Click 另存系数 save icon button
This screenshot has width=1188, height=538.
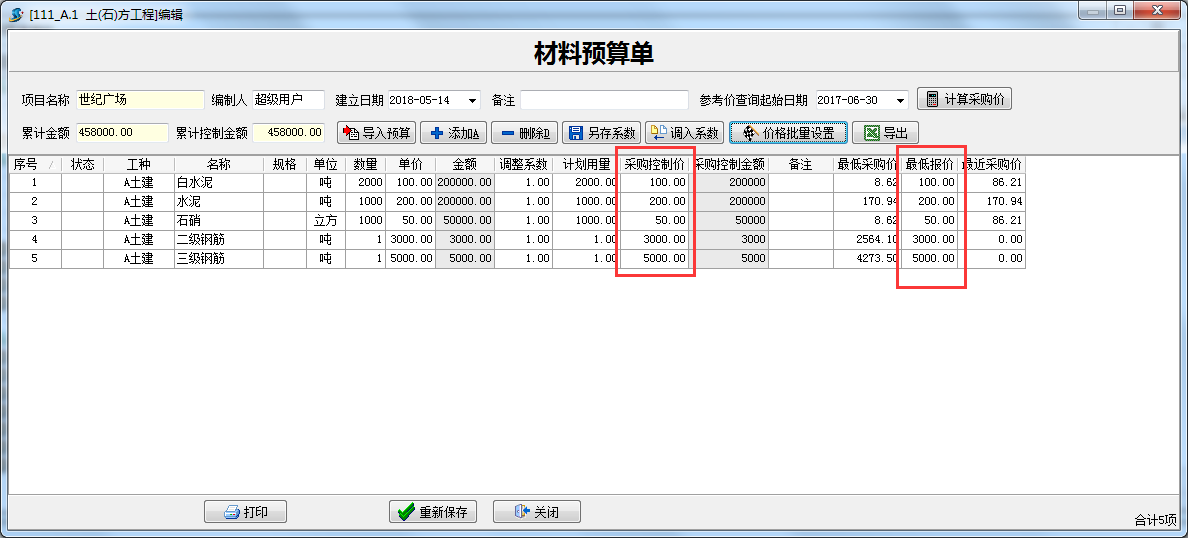(x=600, y=133)
